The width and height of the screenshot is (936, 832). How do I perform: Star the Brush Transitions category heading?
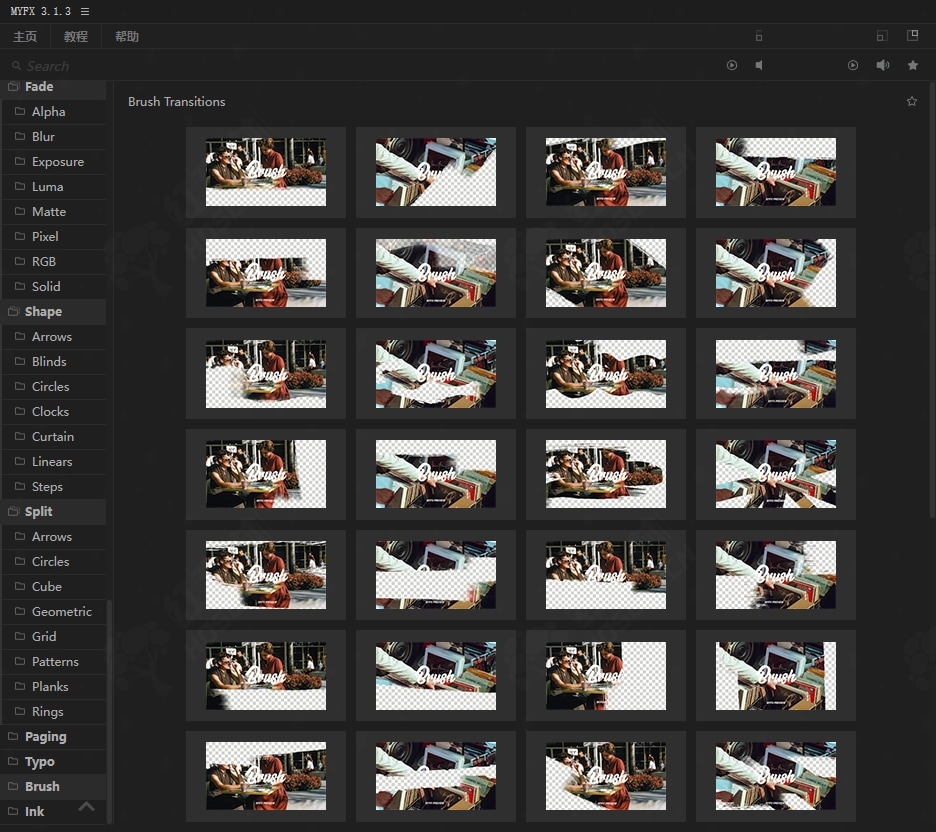pos(911,102)
